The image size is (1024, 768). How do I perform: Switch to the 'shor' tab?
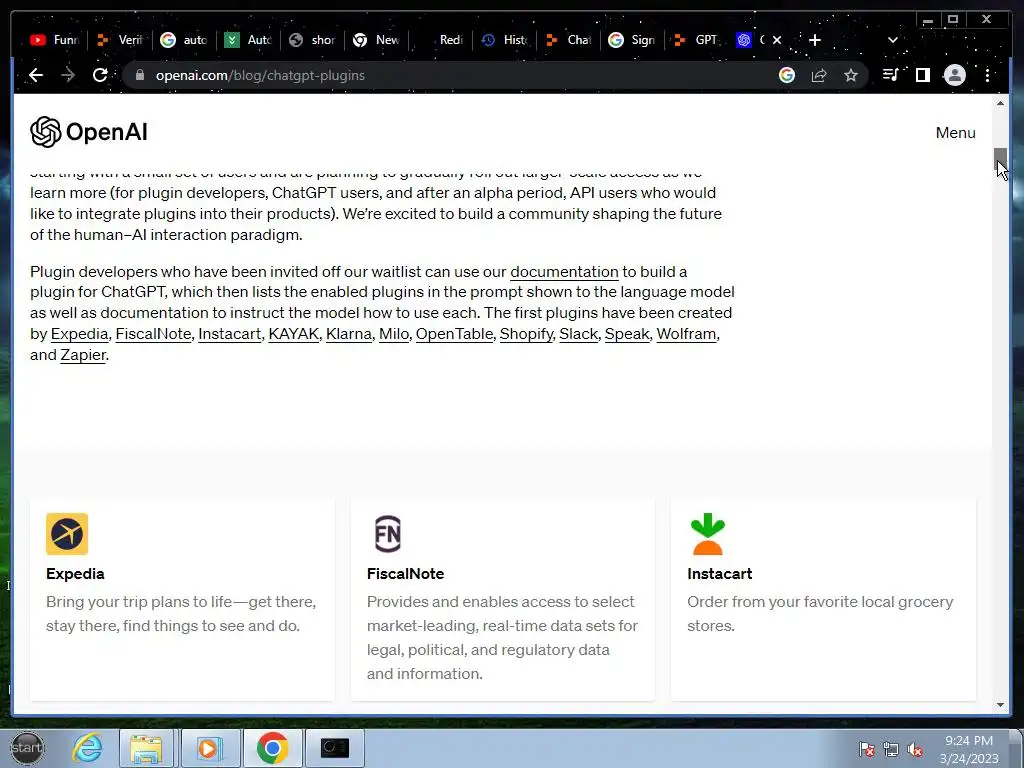[313, 40]
